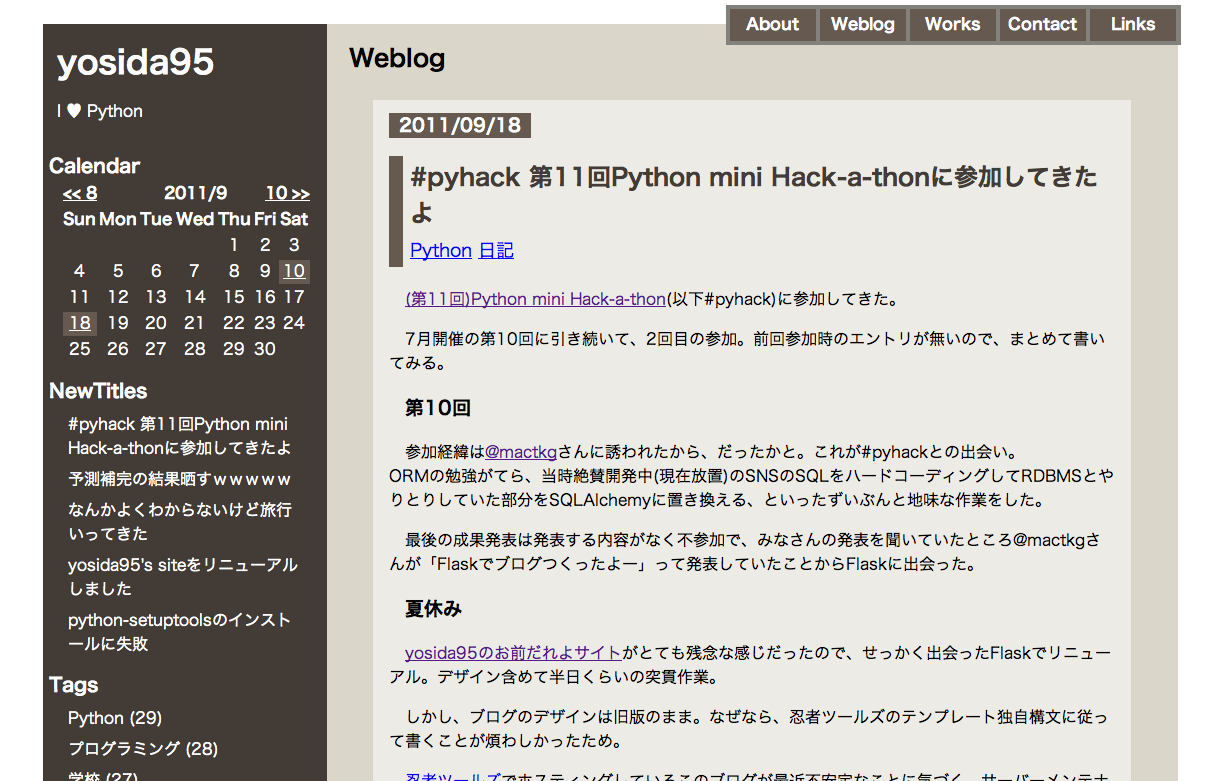Go to the Contact page
The width and height of the screenshot is (1223, 781).
tap(1042, 25)
